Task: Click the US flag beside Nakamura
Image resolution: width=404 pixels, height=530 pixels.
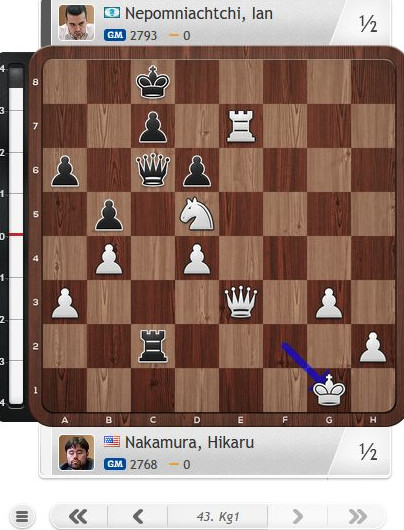Action: [x=112, y=441]
